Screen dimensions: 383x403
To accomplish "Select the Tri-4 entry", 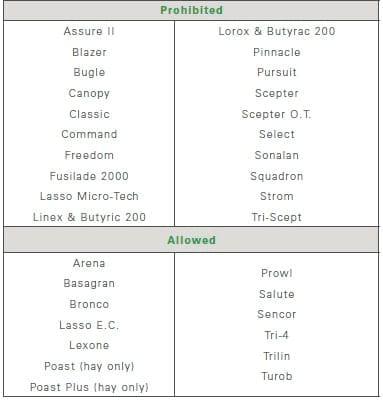I will 277,335.
